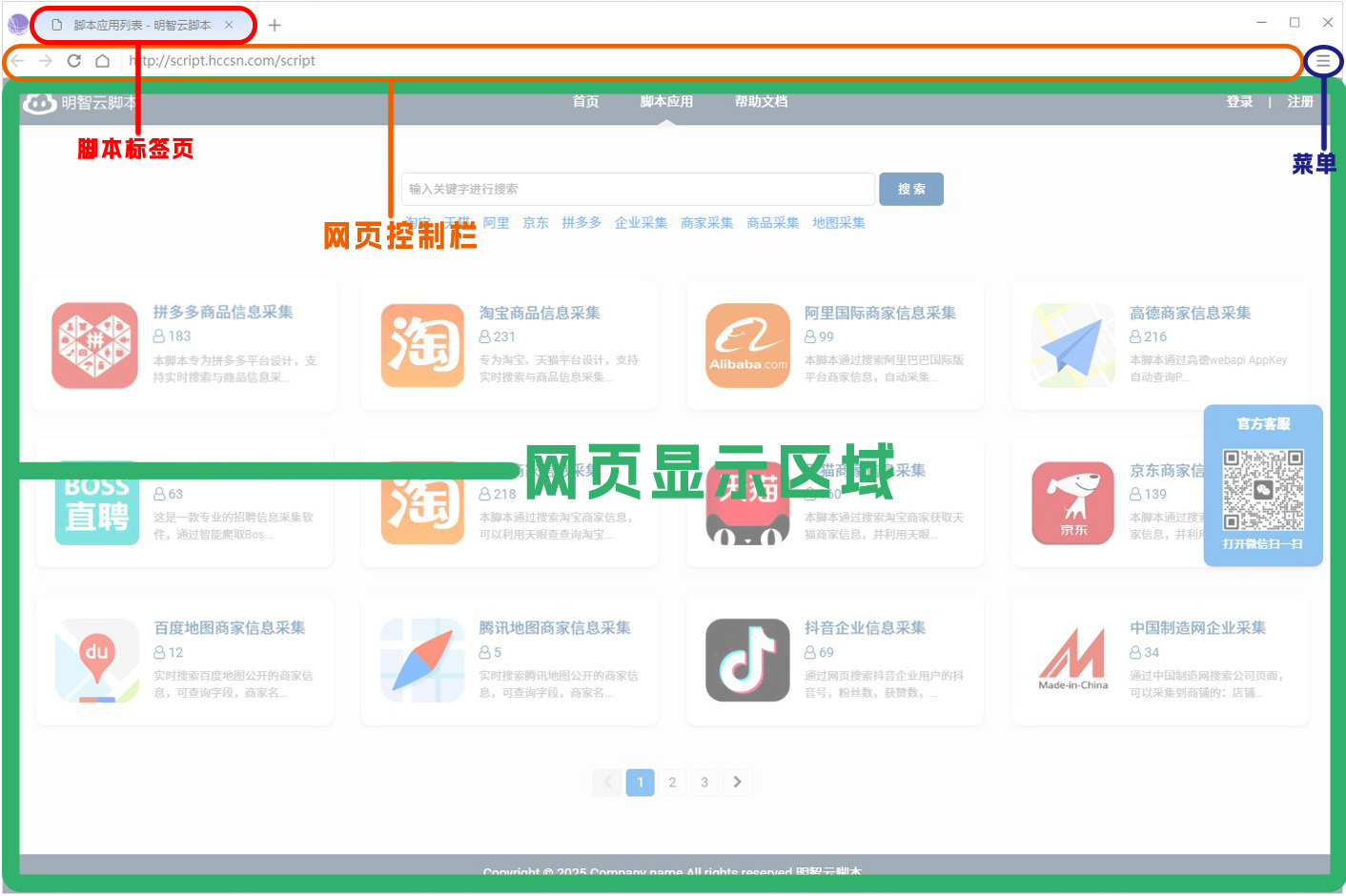Image resolution: width=1346 pixels, height=896 pixels.
Task: Click the user count 63 on BOSS直聘 card
Action: point(169,495)
